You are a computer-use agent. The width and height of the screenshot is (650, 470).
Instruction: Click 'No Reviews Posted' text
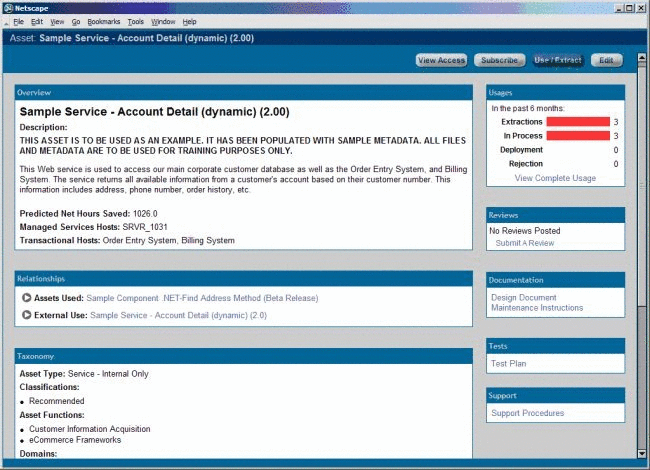[x=525, y=230]
